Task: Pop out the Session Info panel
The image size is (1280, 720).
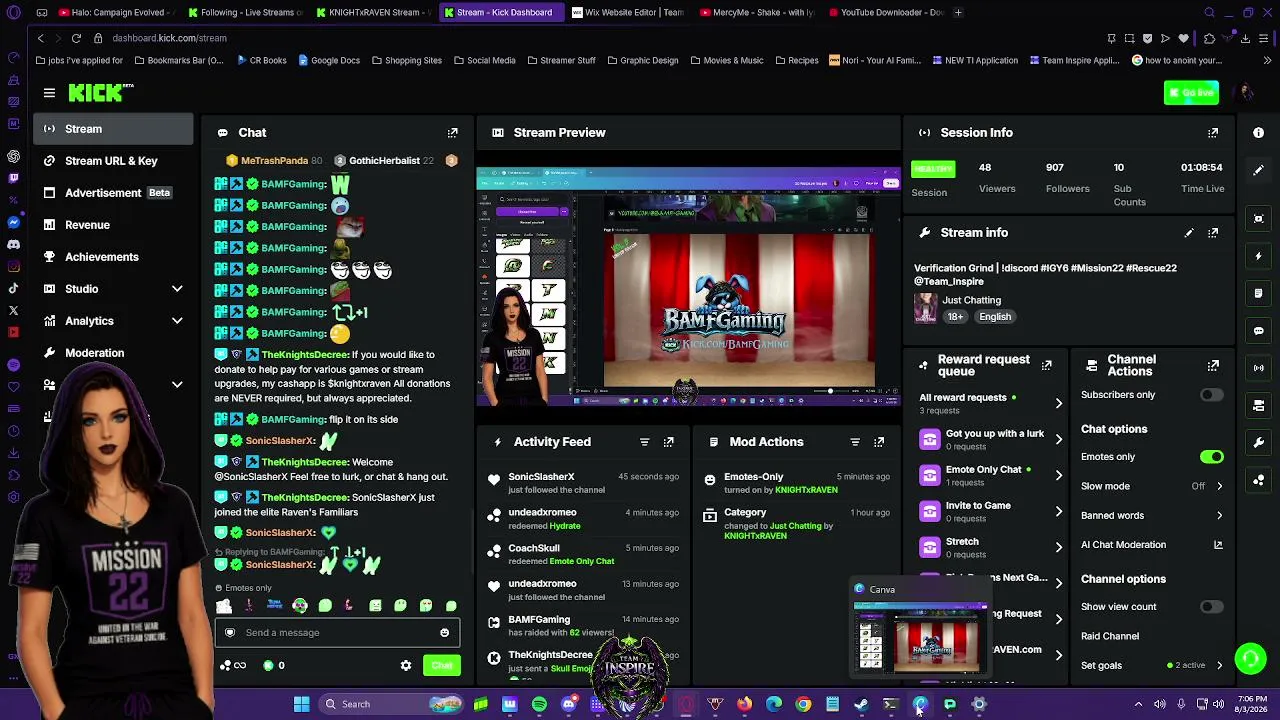Action: tap(1213, 132)
